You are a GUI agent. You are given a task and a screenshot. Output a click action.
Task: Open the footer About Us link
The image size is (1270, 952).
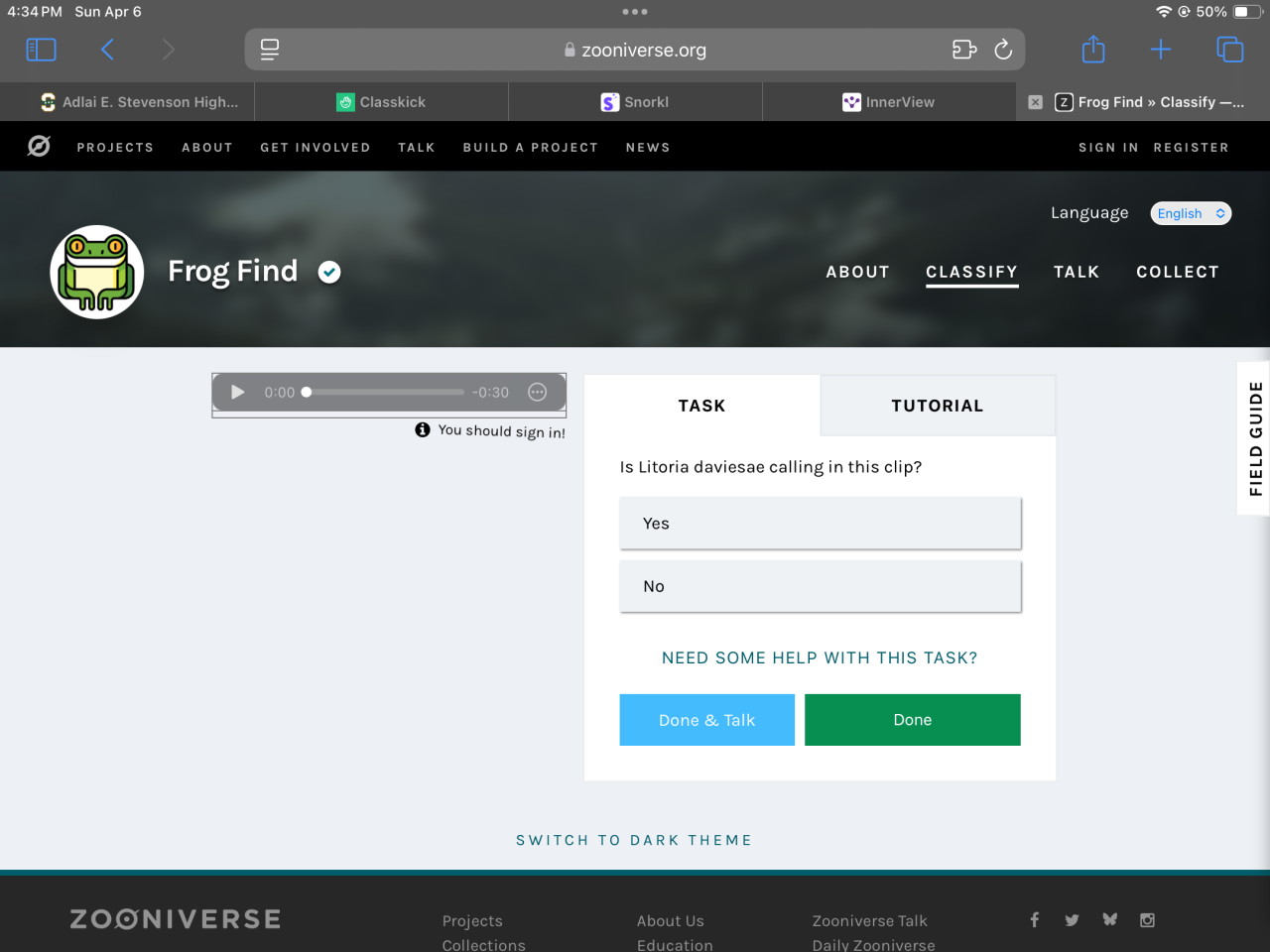tap(671, 921)
